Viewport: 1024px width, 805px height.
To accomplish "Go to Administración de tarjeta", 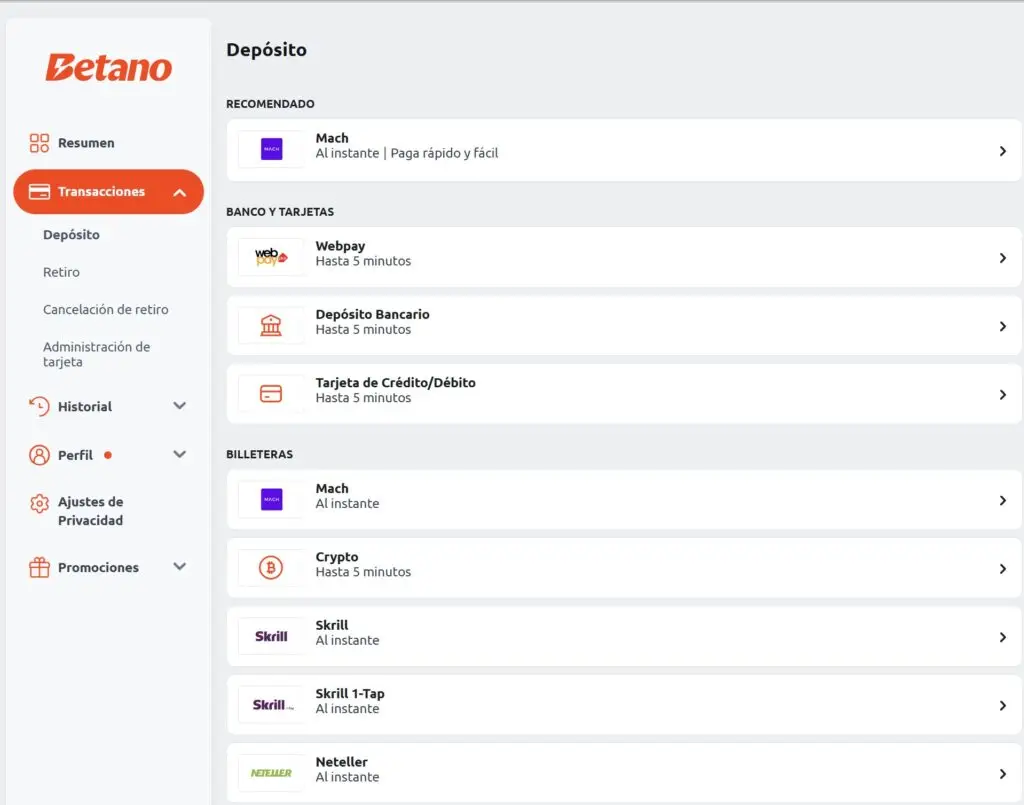I will coord(96,354).
